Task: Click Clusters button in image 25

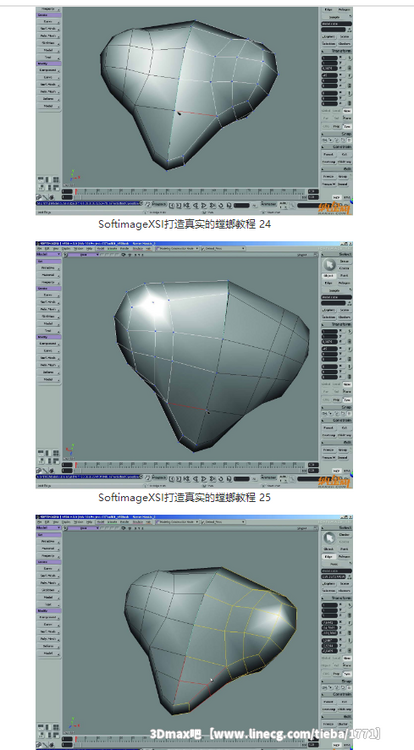Action: tap(344, 317)
